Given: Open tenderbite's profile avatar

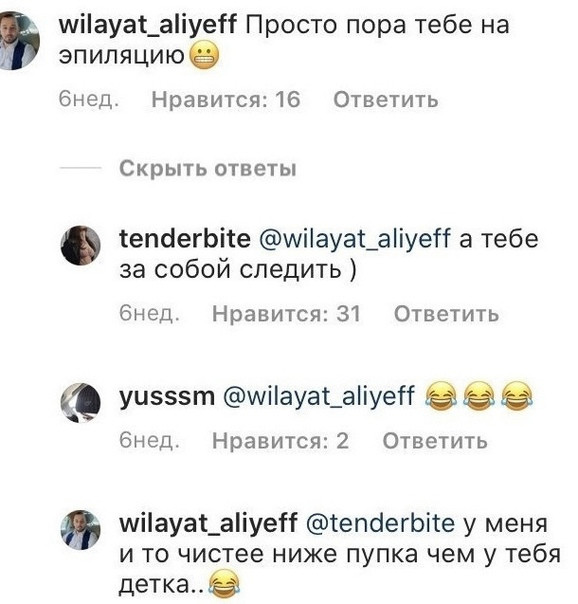Looking at the screenshot, I should 80,245.
